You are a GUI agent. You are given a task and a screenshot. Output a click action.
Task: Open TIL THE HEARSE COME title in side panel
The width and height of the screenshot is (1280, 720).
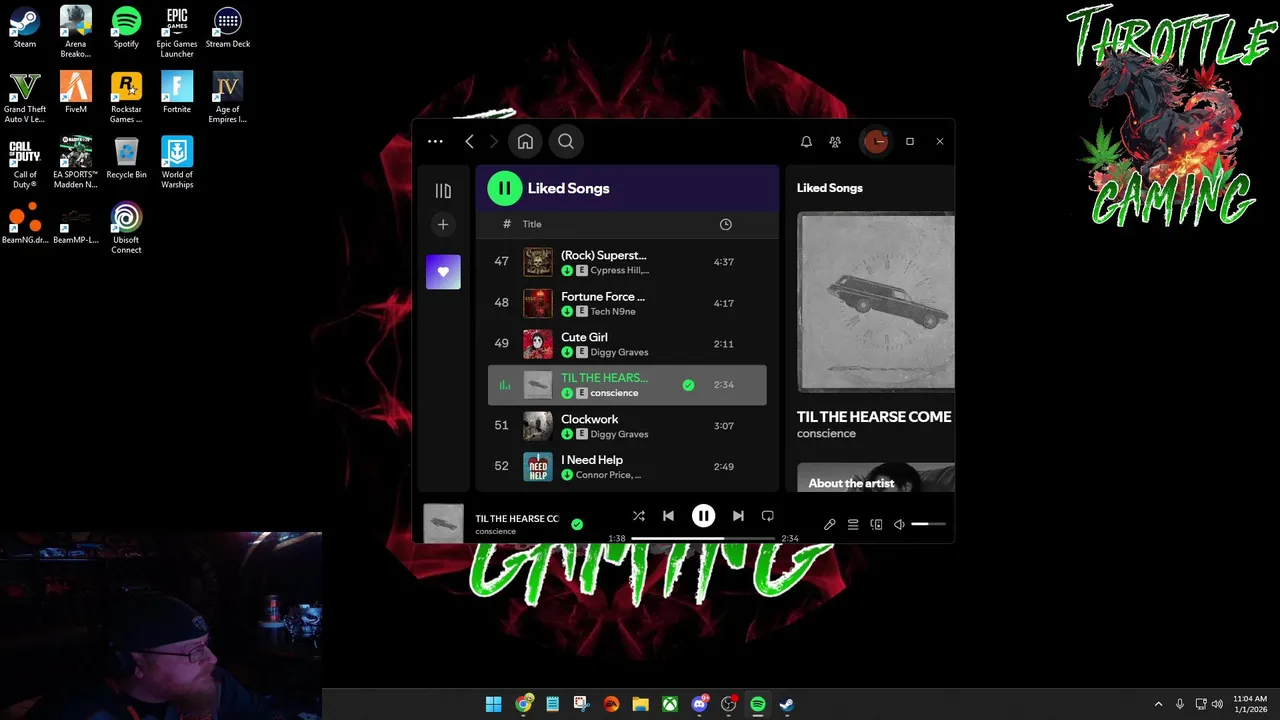tap(874, 417)
